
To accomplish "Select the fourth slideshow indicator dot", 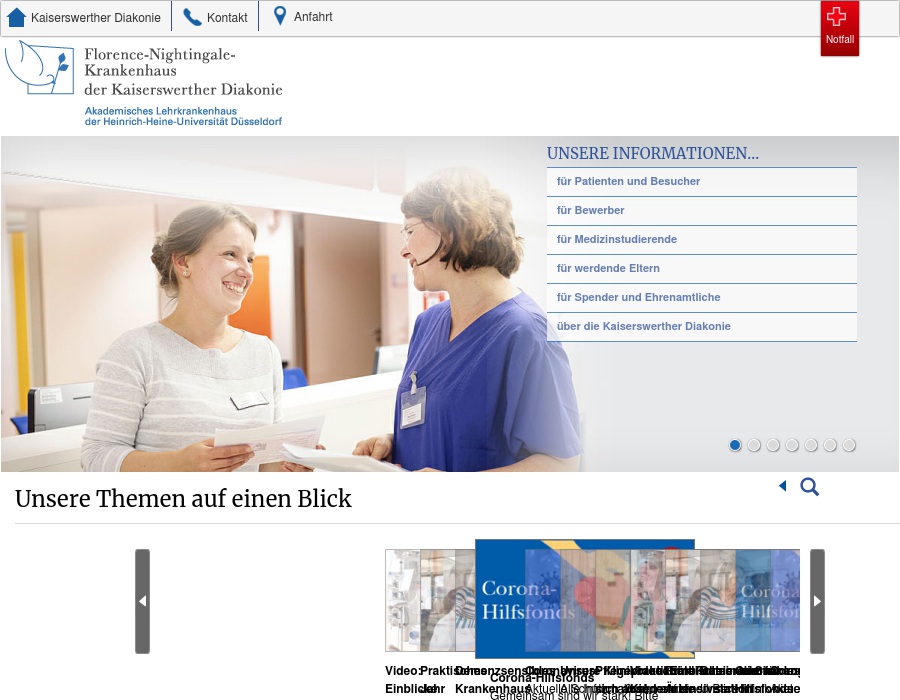I will 793,445.
